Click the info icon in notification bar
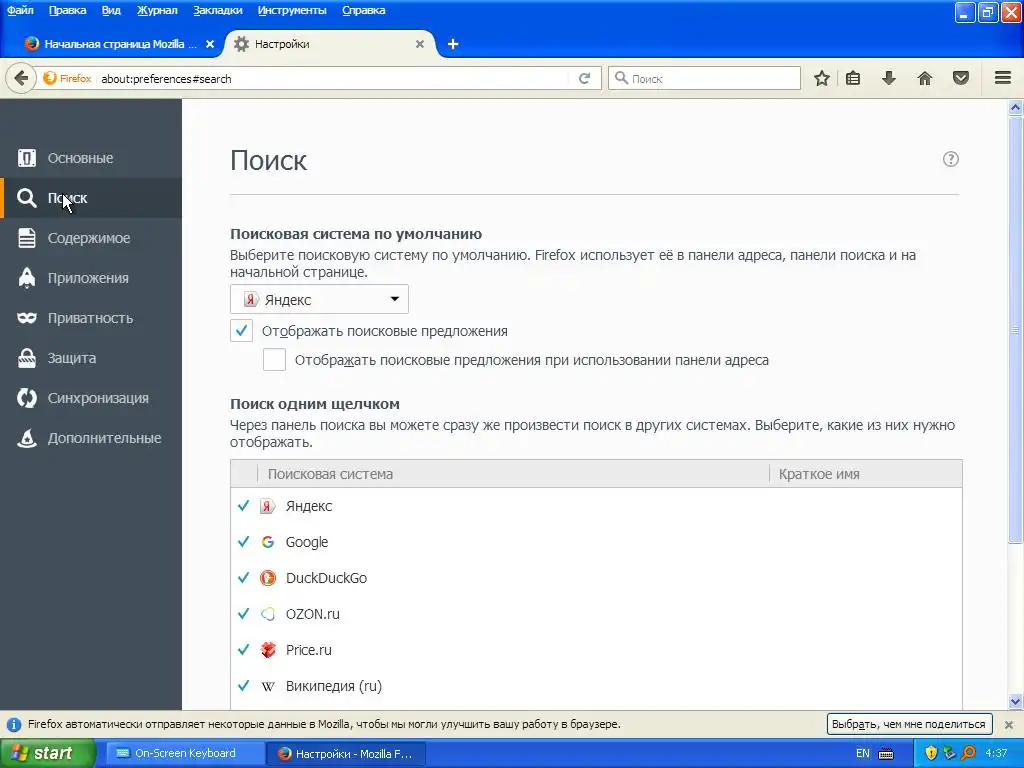This screenshot has height=768, width=1024. (14, 724)
